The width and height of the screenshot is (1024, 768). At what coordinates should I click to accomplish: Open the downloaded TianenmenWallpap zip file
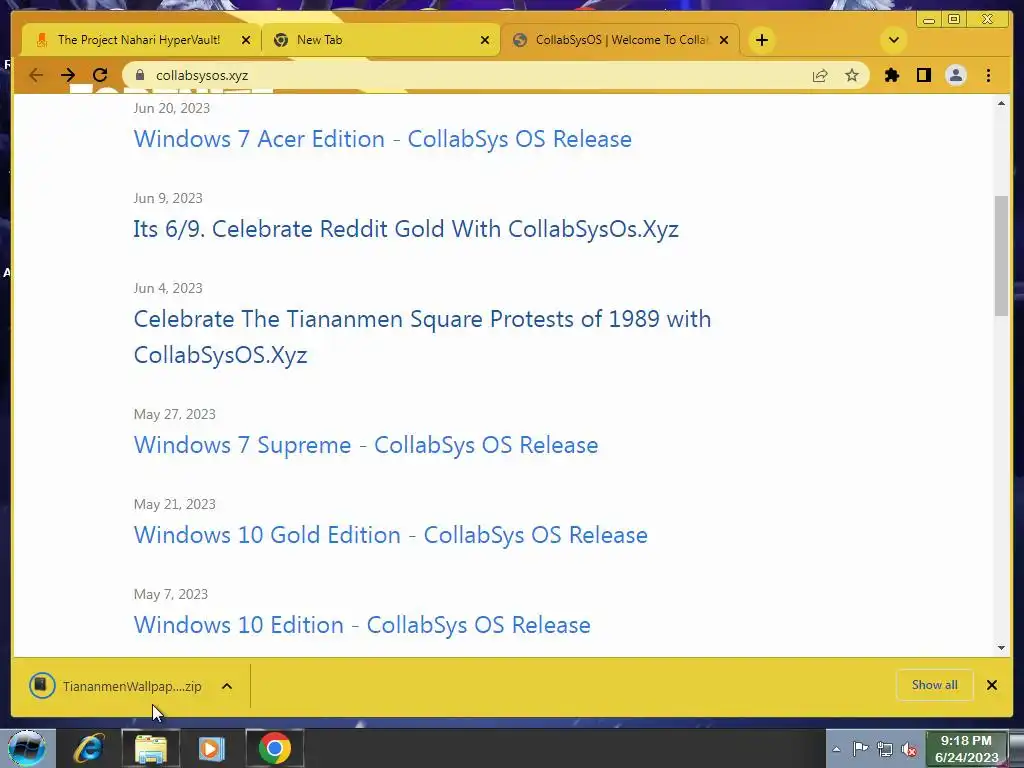click(x=116, y=686)
